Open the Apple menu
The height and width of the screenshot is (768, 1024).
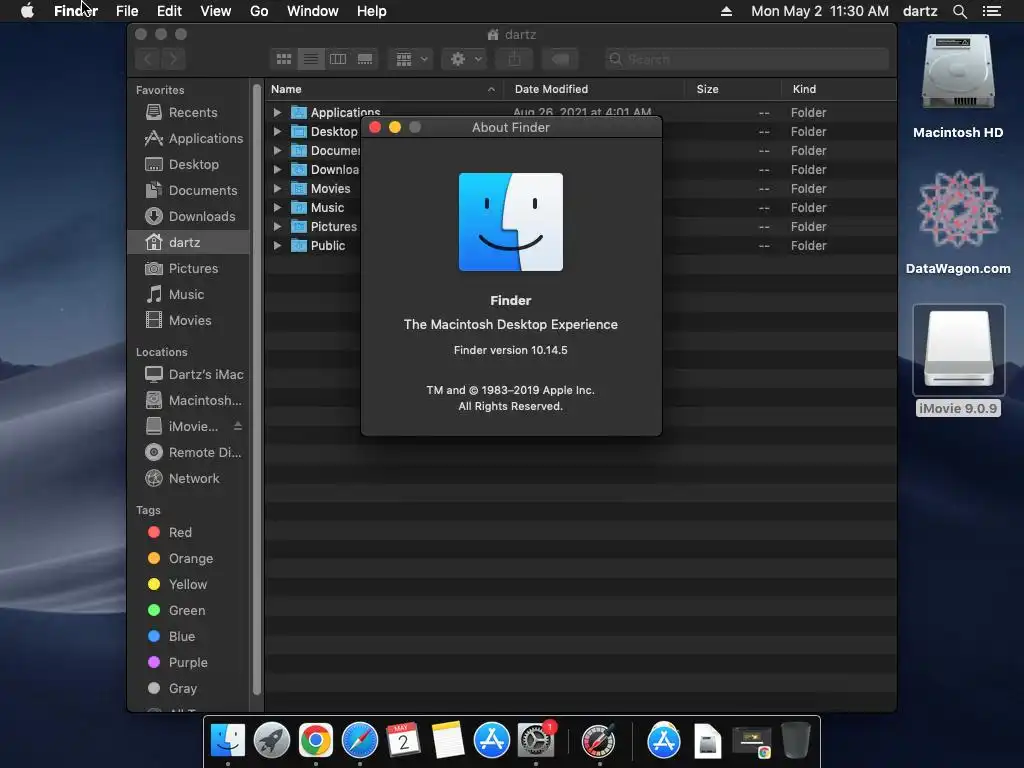(x=27, y=11)
